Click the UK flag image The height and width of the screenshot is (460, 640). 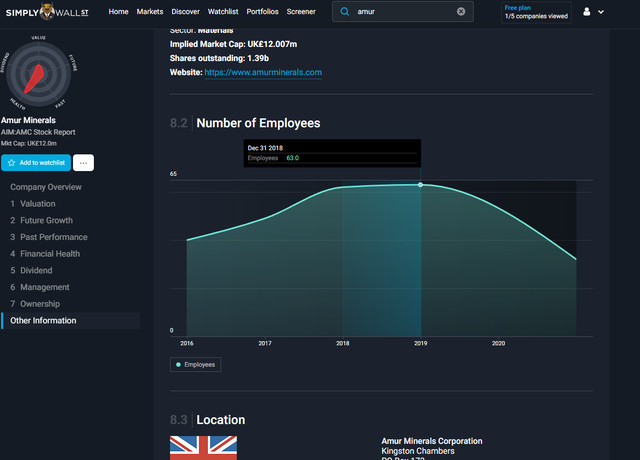point(203,448)
